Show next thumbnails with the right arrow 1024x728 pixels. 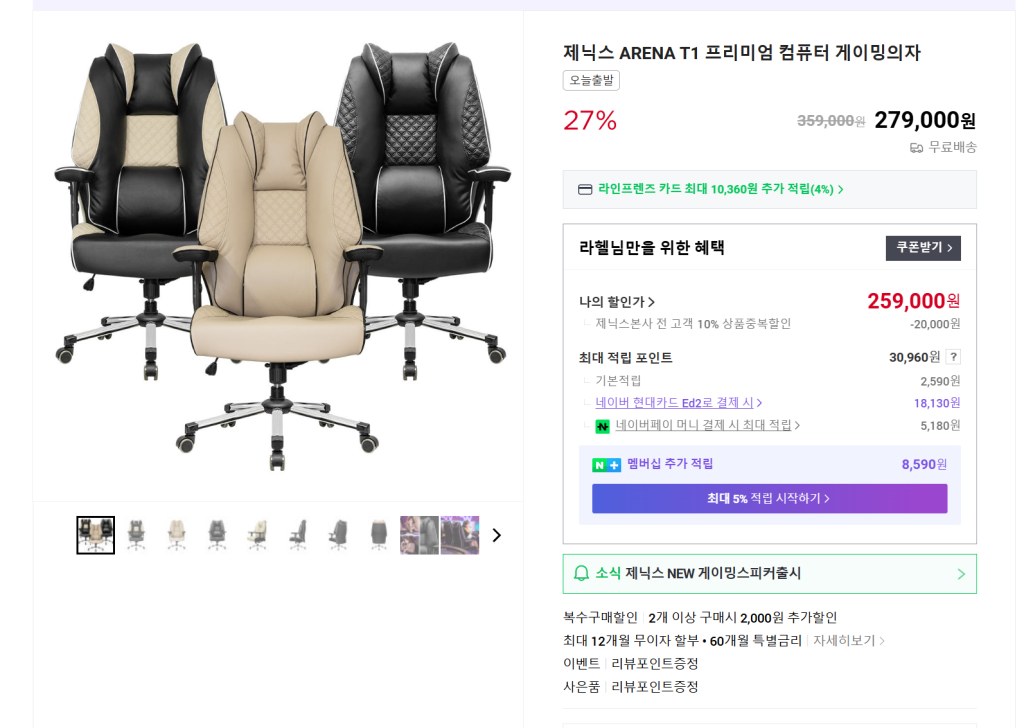click(496, 535)
